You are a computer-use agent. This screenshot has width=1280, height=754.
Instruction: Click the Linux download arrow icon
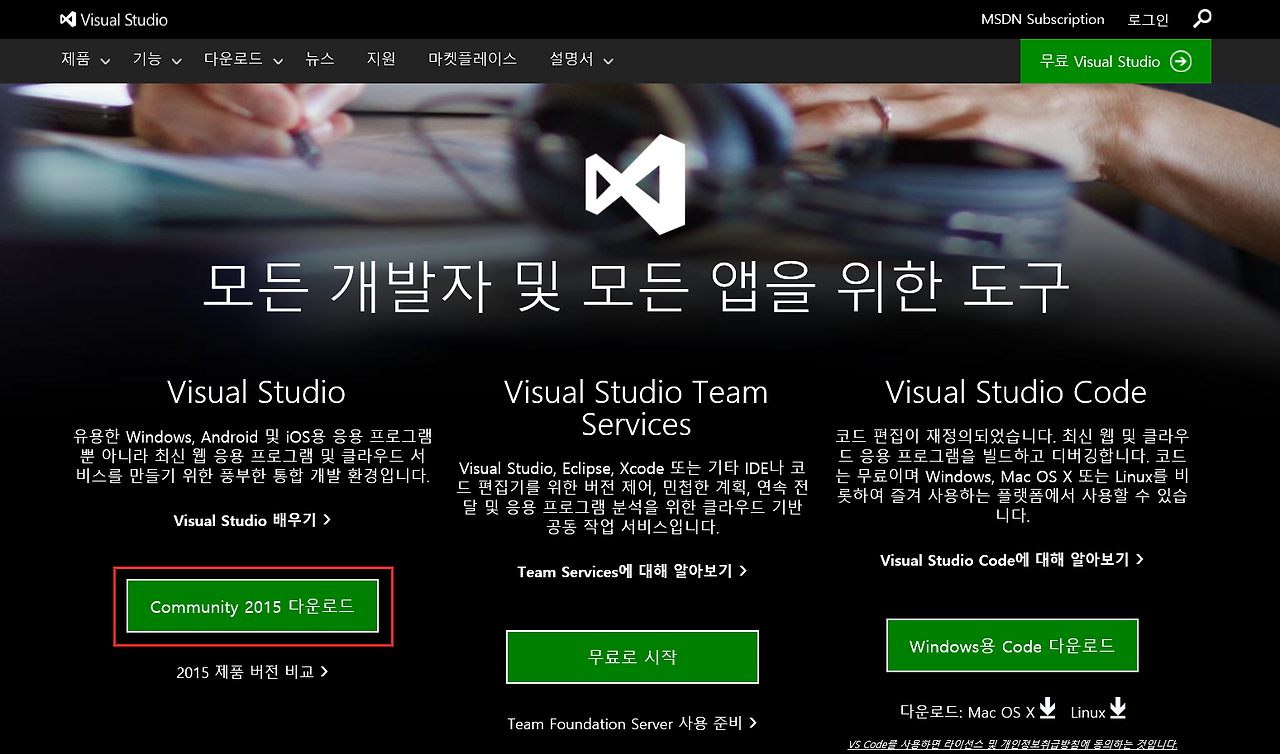coord(1118,709)
